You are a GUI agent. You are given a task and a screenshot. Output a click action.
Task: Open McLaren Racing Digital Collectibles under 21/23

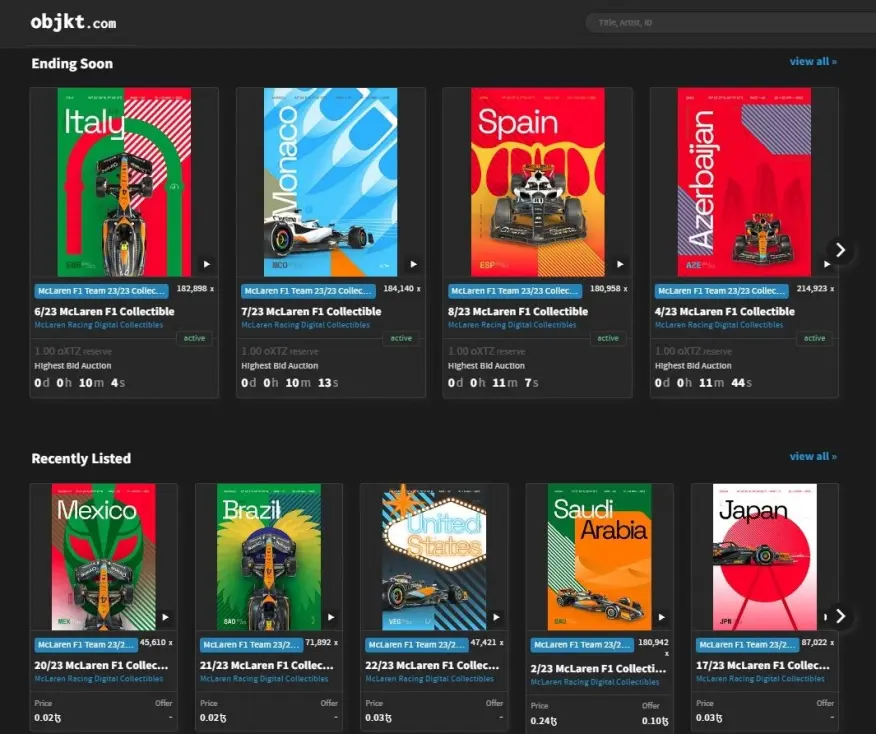tap(264, 679)
